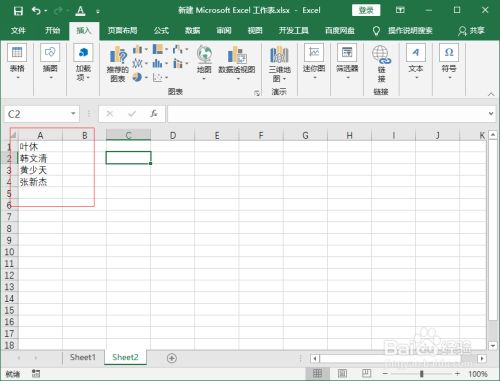The height and width of the screenshot is (381, 500).
Task: Insert a waterfall or stock chart icon
Action: [178, 49]
